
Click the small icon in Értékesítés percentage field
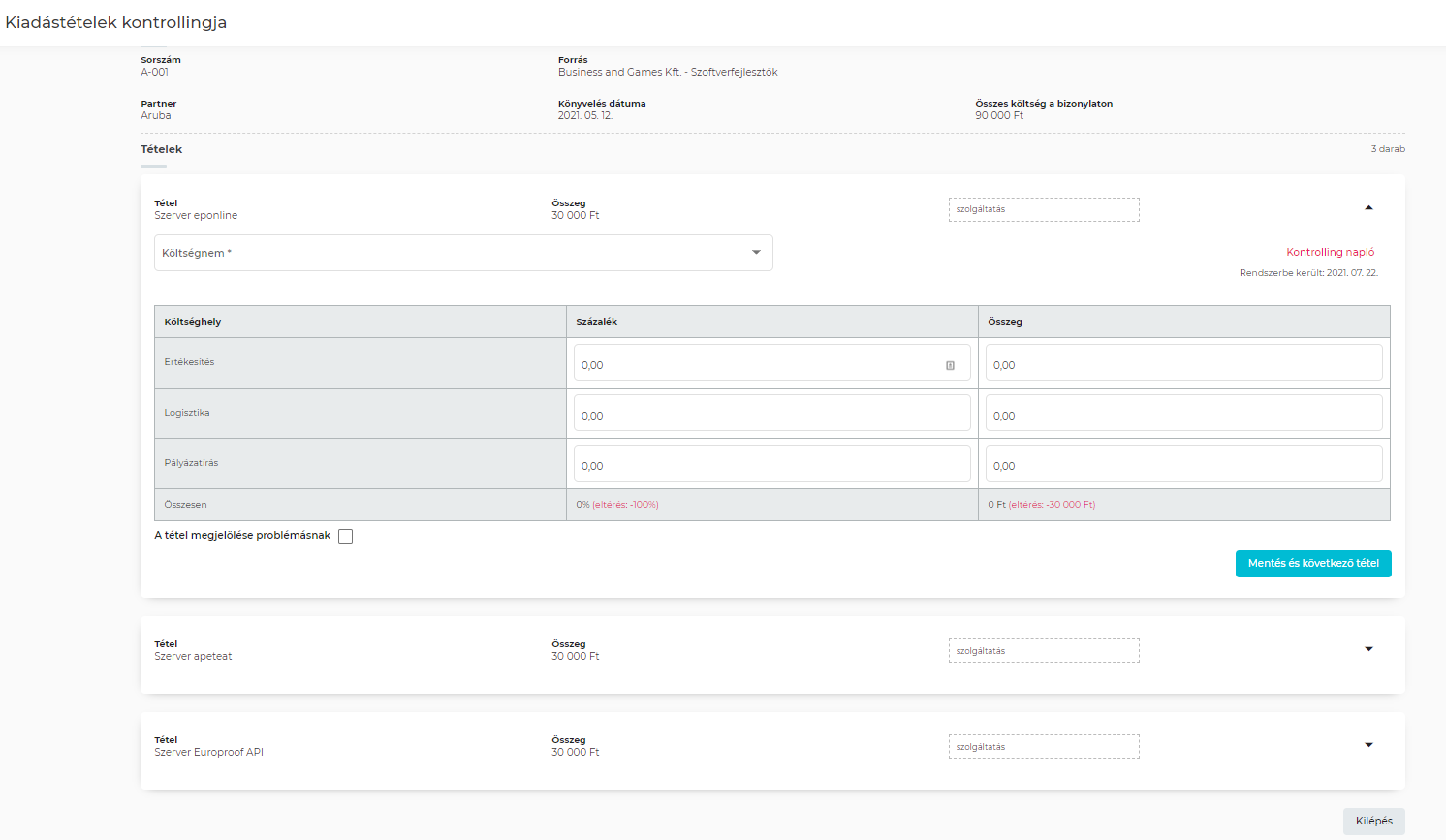[950, 365]
